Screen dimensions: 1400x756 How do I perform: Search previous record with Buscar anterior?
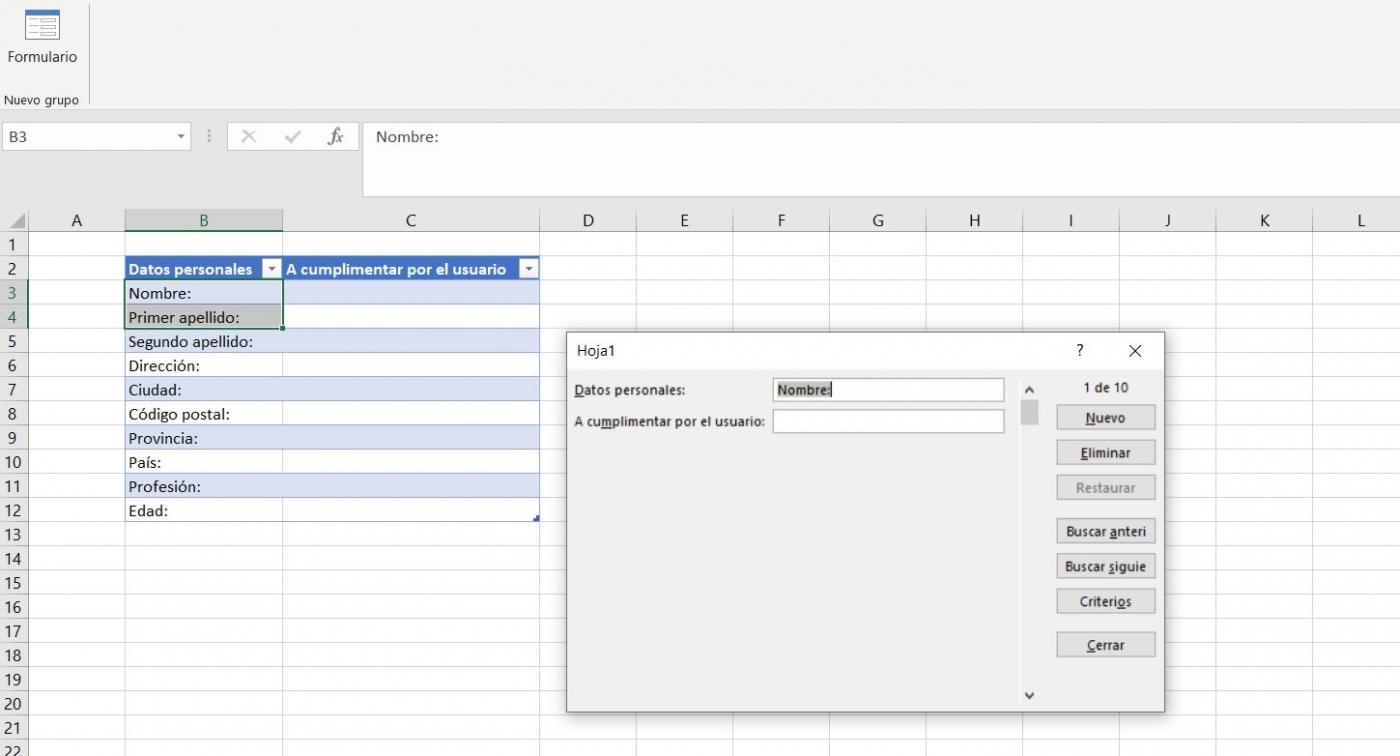click(x=1105, y=531)
